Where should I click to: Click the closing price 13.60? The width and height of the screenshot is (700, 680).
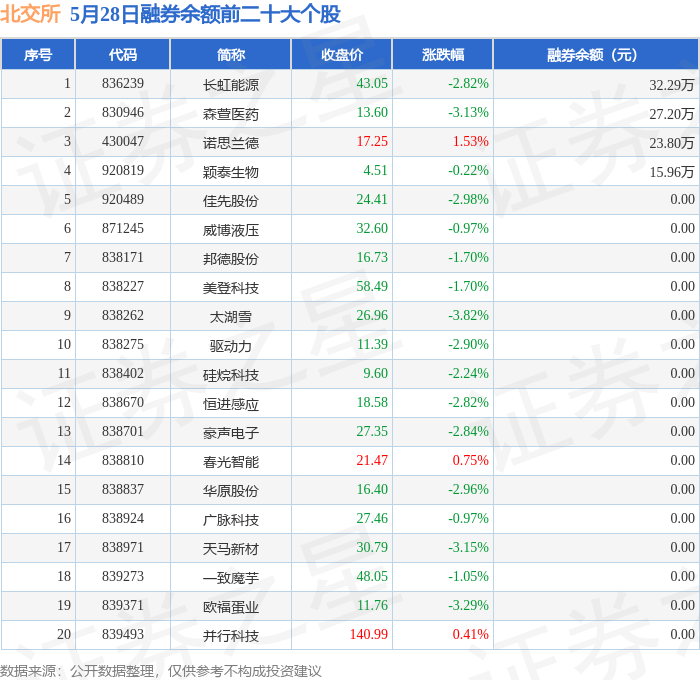pos(372,112)
